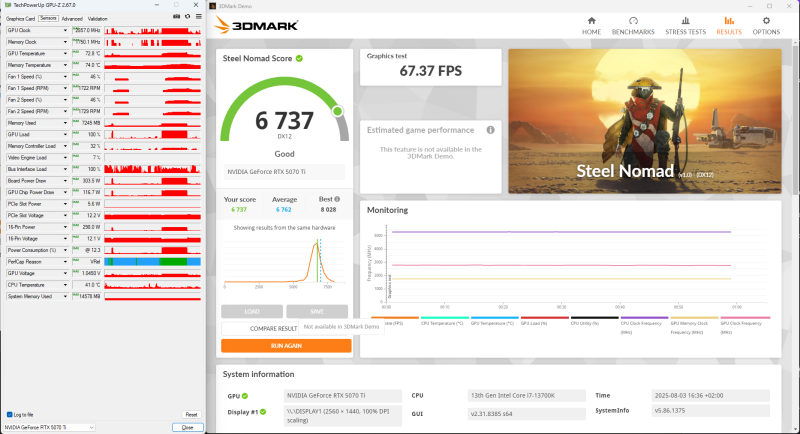Open GPU selector showing NVIDIA GeForce RTX 5070 Ti
The height and width of the screenshot is (434, 800).
point(49,427)
